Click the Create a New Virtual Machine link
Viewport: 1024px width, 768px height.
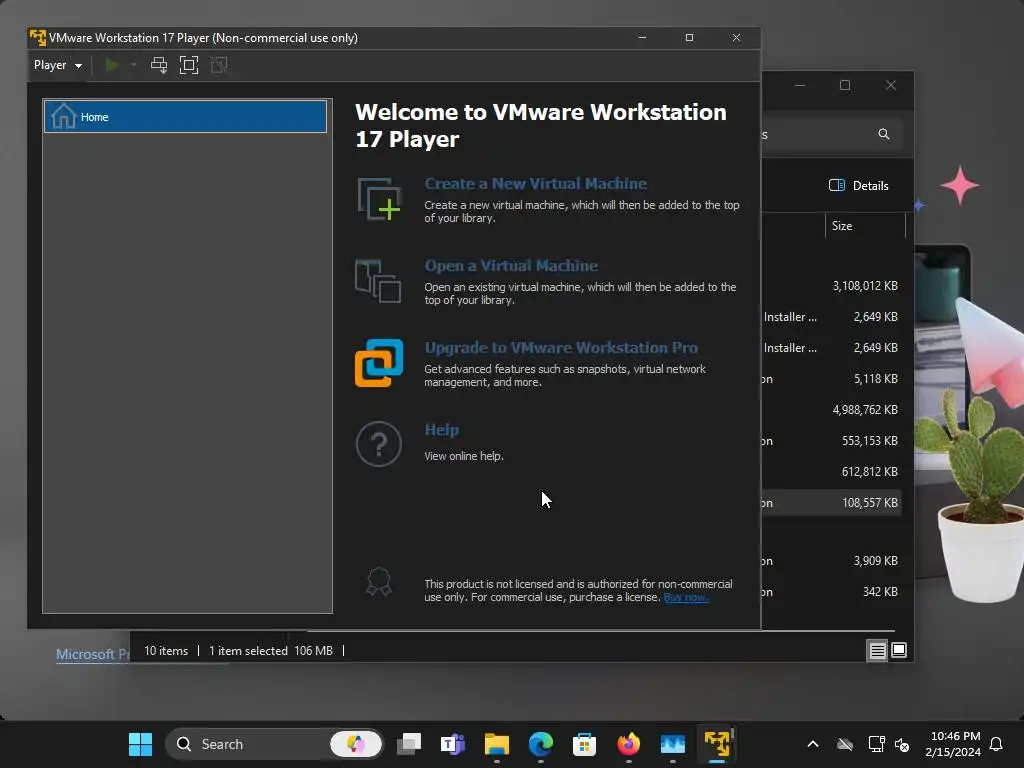tap(536, 184)
